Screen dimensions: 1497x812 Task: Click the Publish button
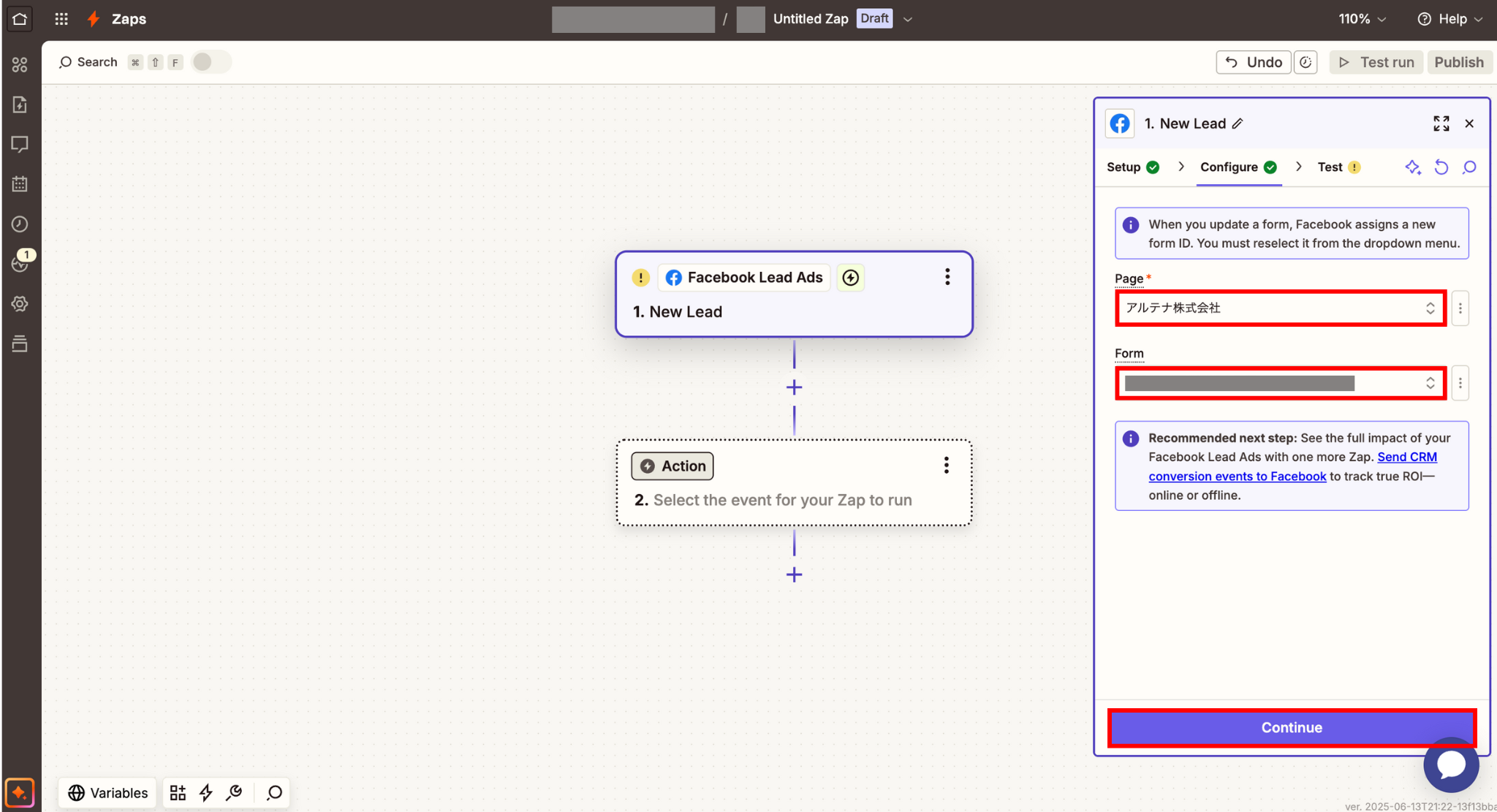1459,62
